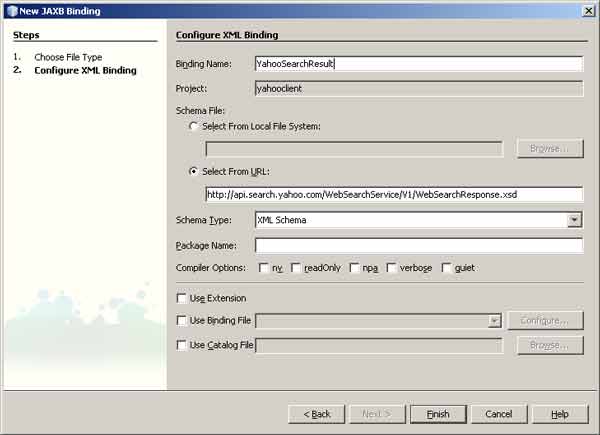Click the disabled Next button

pos(377,414)
